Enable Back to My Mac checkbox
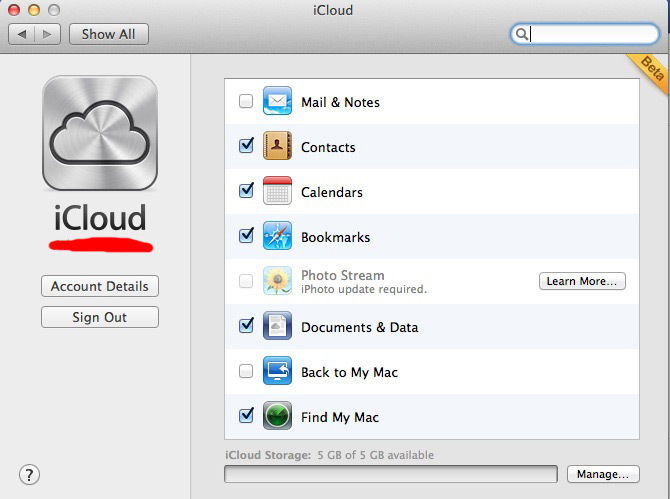 pos(246,372)
